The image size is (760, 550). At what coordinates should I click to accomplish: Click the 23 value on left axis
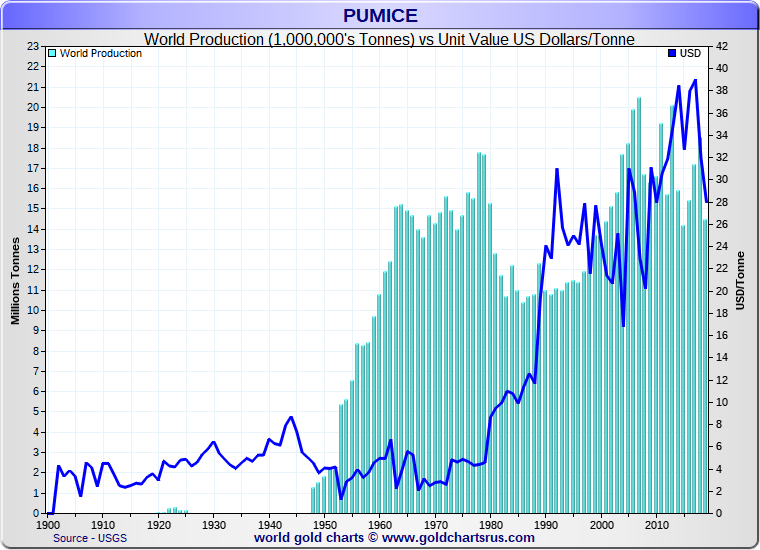(32, 47)
